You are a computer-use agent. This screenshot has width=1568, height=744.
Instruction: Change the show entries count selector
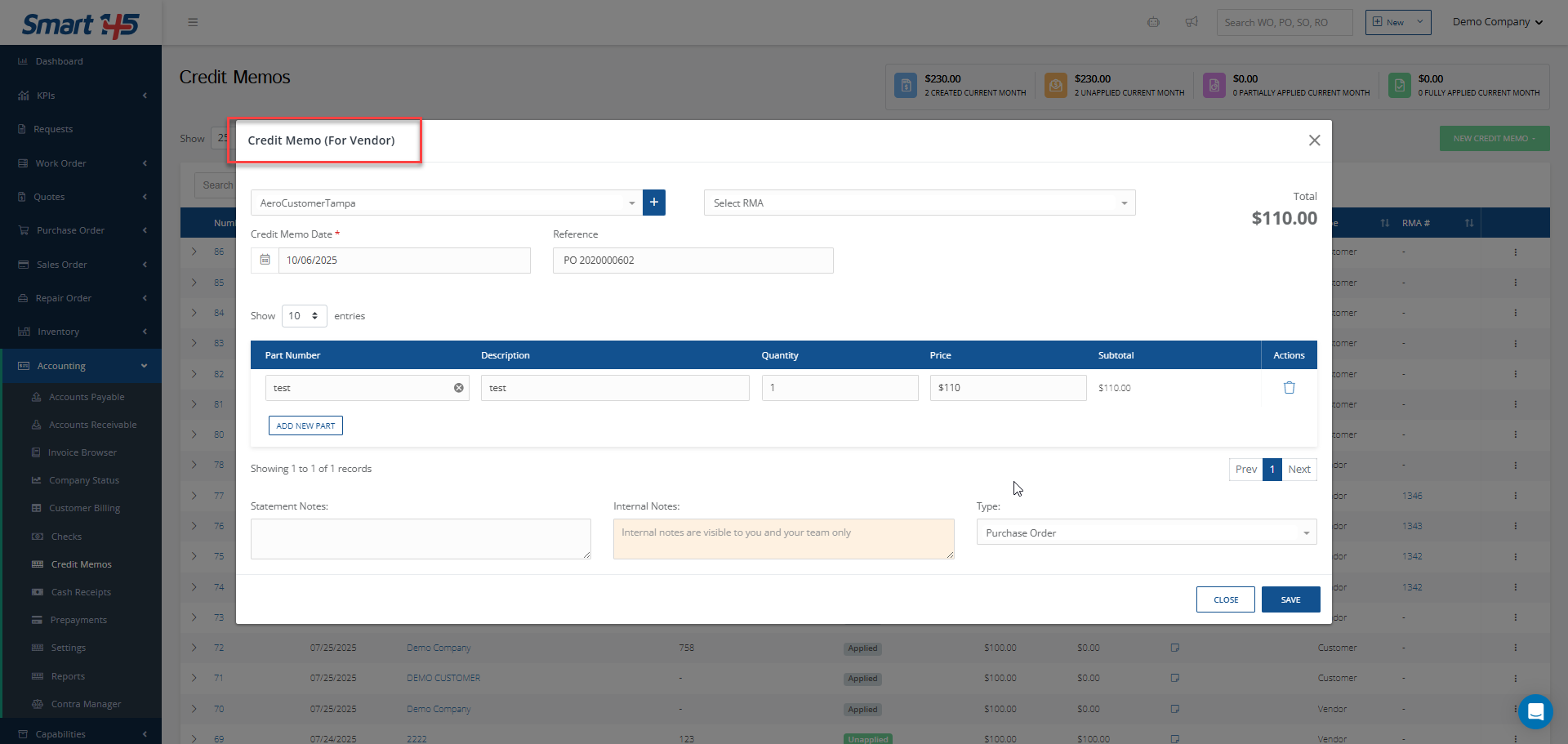pos(304,316)
